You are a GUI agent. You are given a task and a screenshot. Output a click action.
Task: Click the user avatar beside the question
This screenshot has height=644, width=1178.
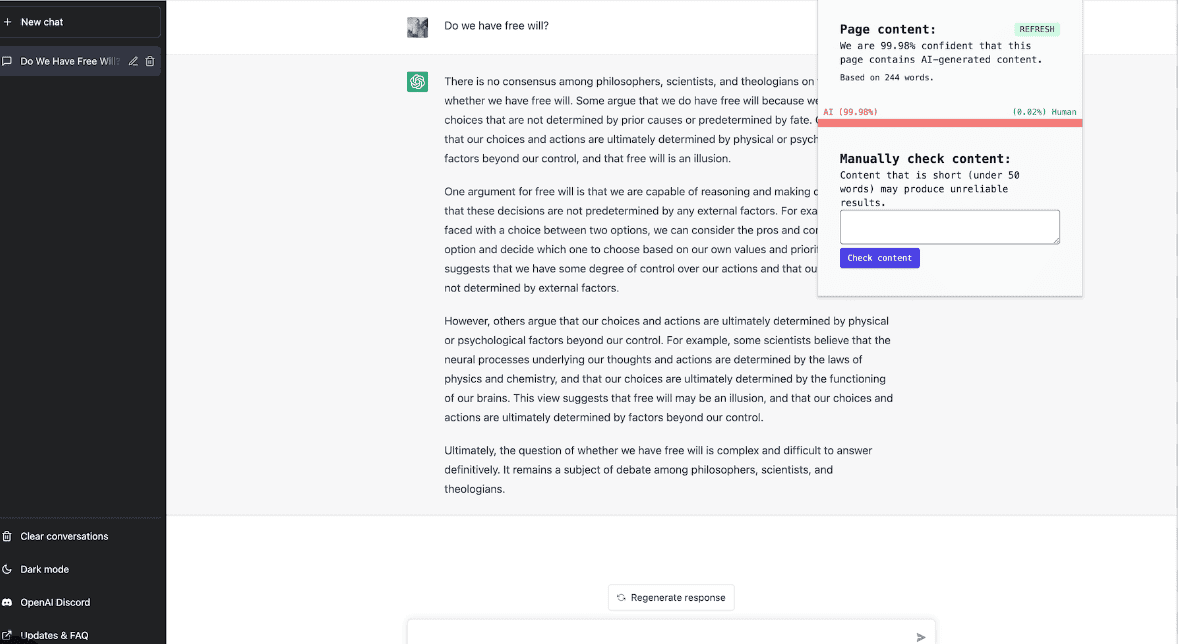click(418, 27)
